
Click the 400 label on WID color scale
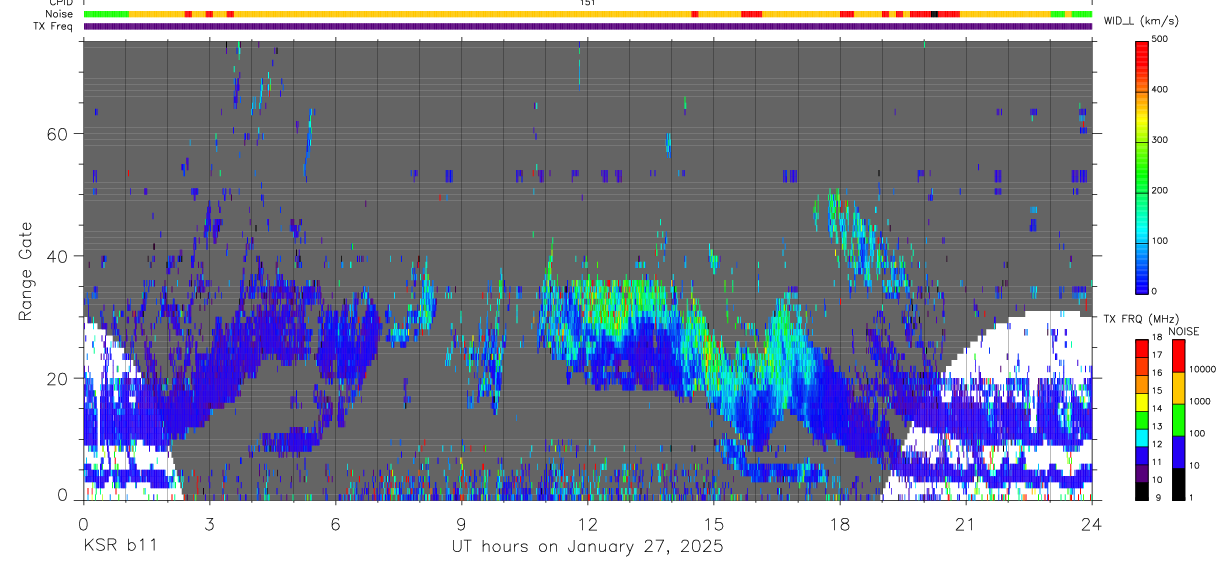1162,90
